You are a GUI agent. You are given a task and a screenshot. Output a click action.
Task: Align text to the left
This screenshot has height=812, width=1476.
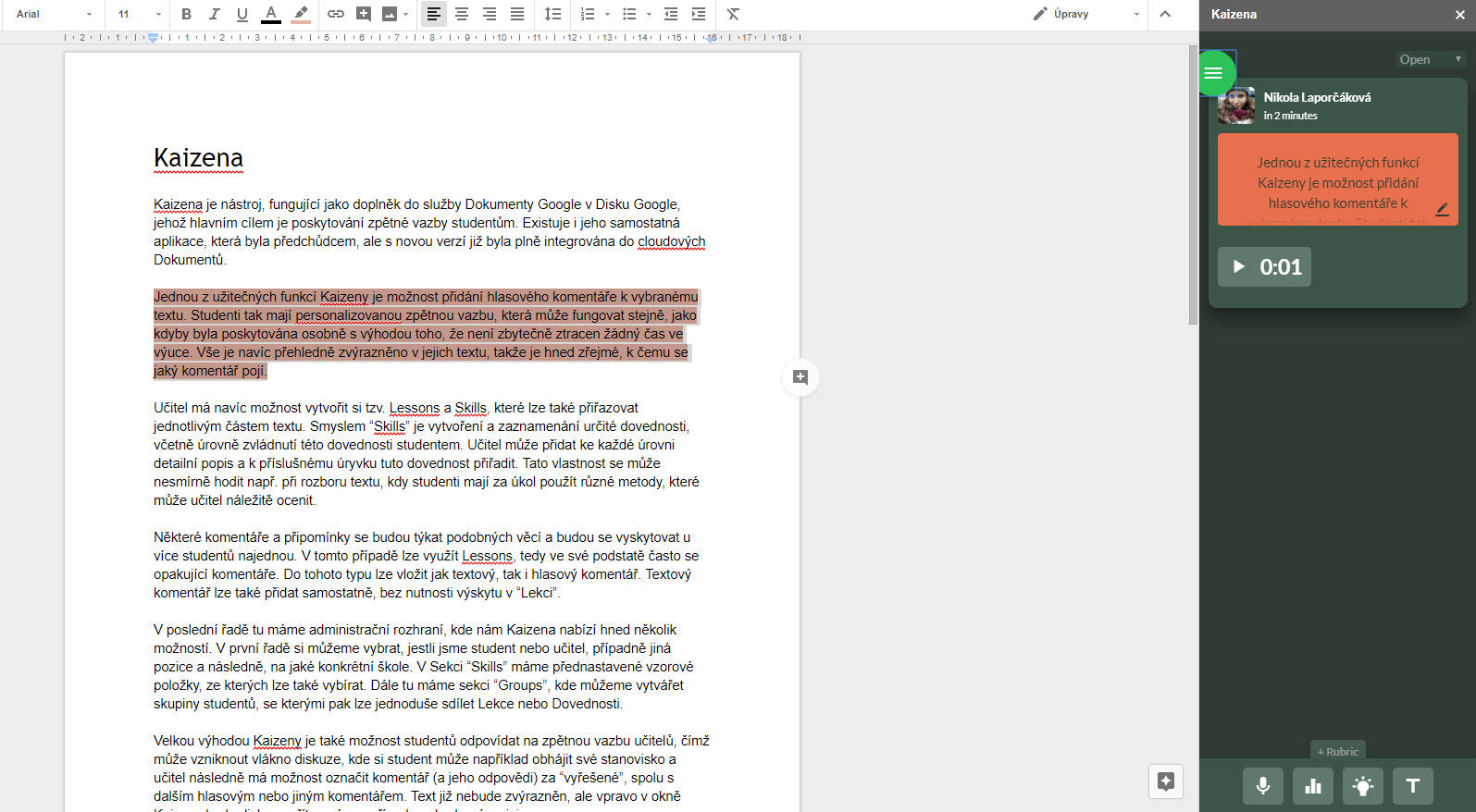point(433,14)
